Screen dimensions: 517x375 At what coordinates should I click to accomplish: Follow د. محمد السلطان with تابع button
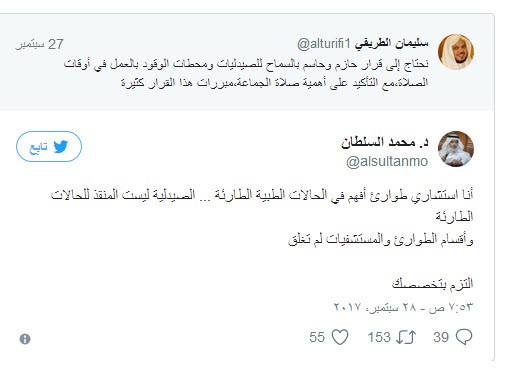49,146
